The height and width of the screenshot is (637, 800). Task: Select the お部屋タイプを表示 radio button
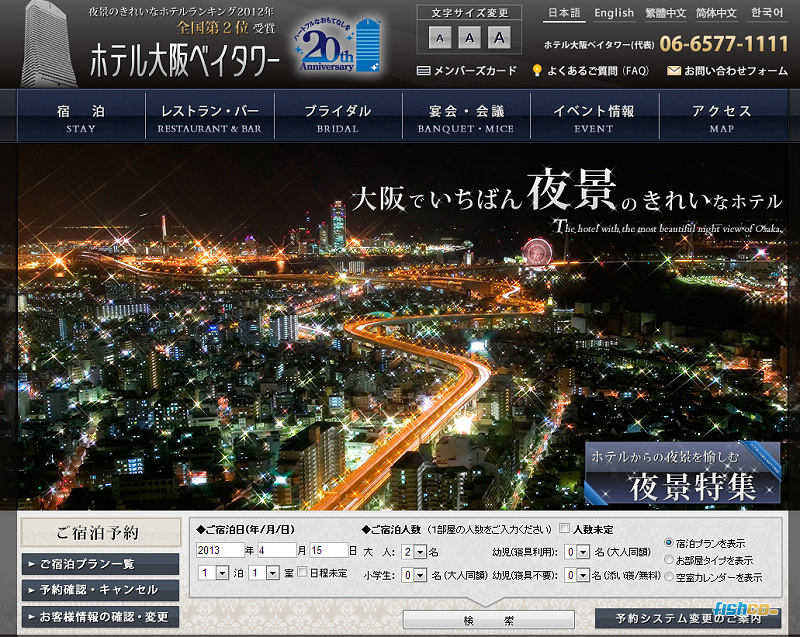pyautogui.click(x=668, y=559)
